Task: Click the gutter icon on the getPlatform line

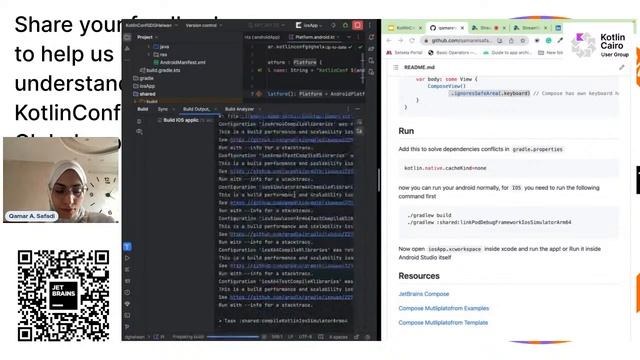Action: click(259, 94)
